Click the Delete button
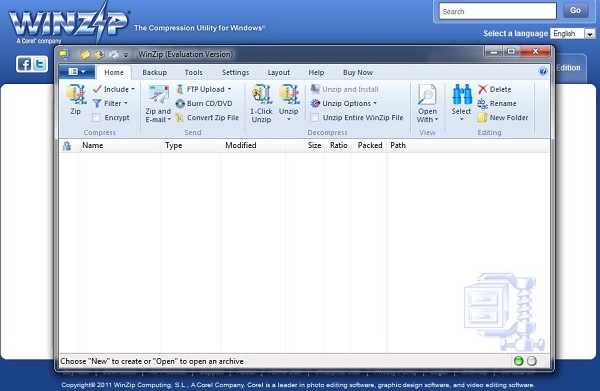 click(494, 89)
